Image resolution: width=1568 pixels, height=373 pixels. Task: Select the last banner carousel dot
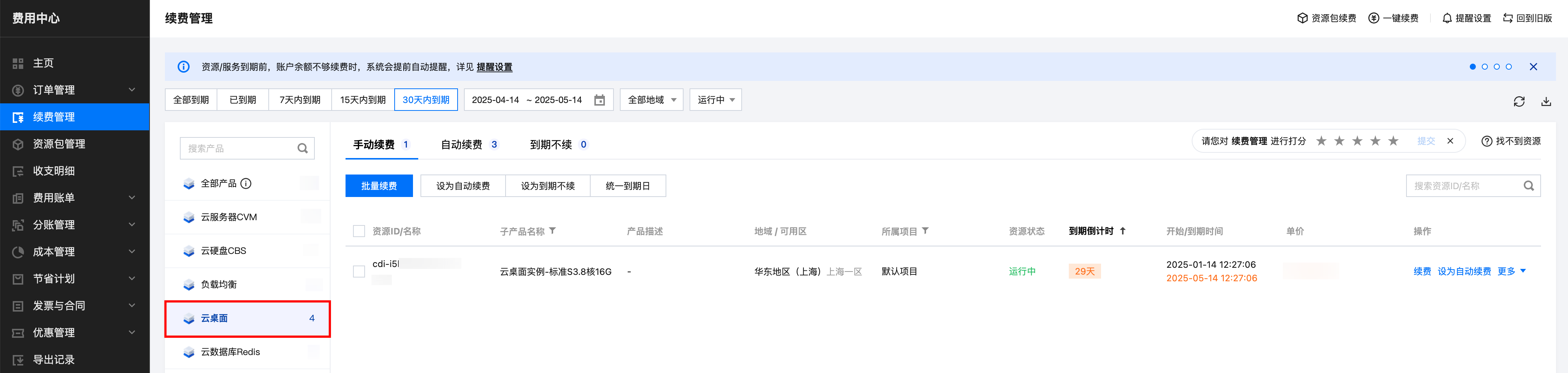coord(1508,67)
